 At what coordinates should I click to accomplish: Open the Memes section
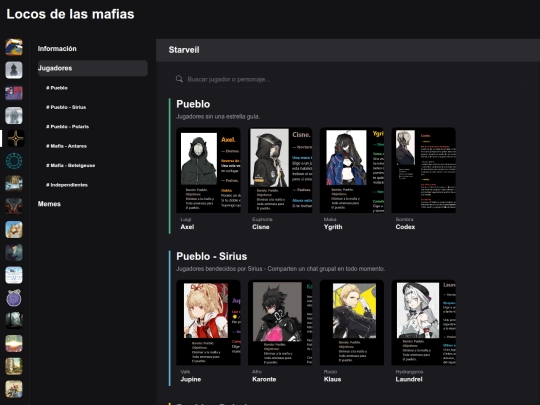coord(49,204)
